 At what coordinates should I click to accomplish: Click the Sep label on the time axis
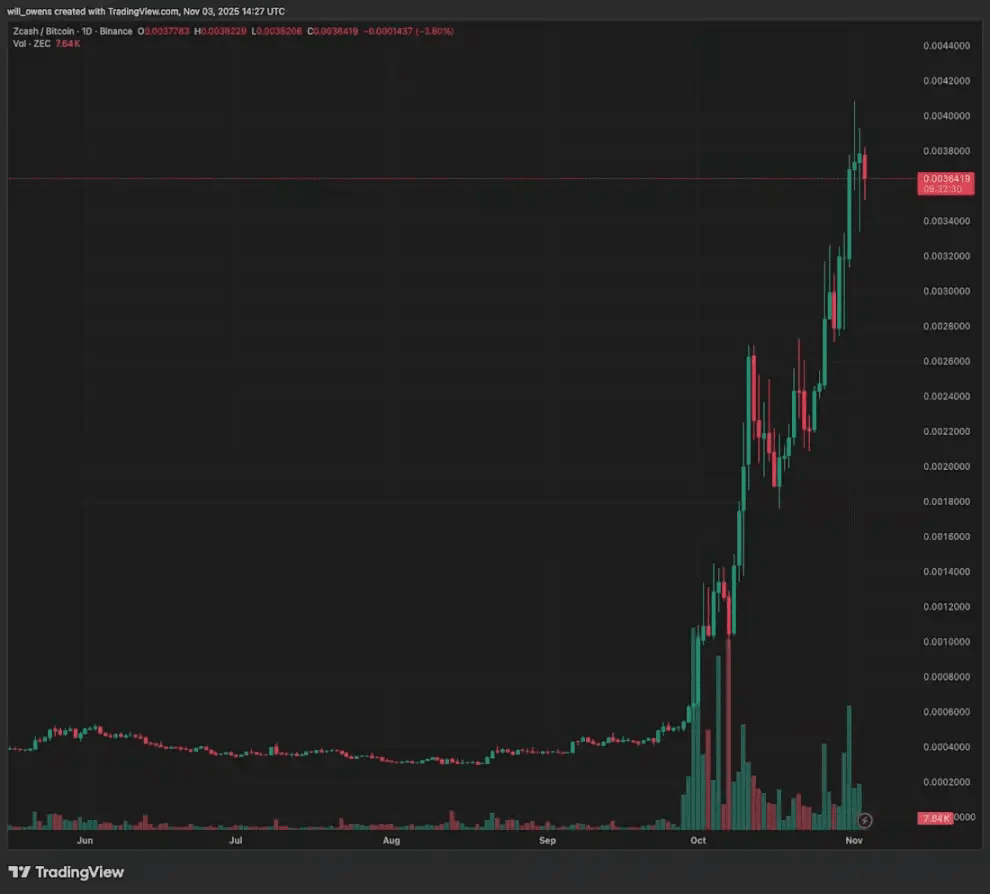pos(547,840)
